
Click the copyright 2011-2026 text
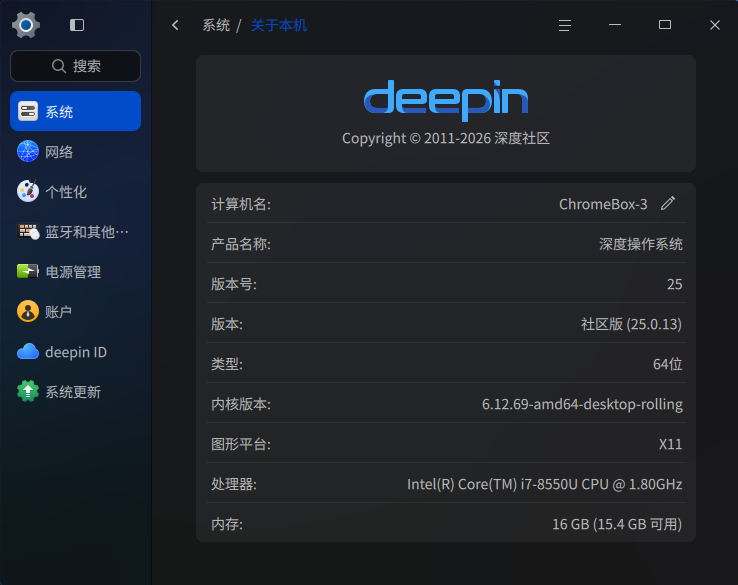(x=446, y=138)
